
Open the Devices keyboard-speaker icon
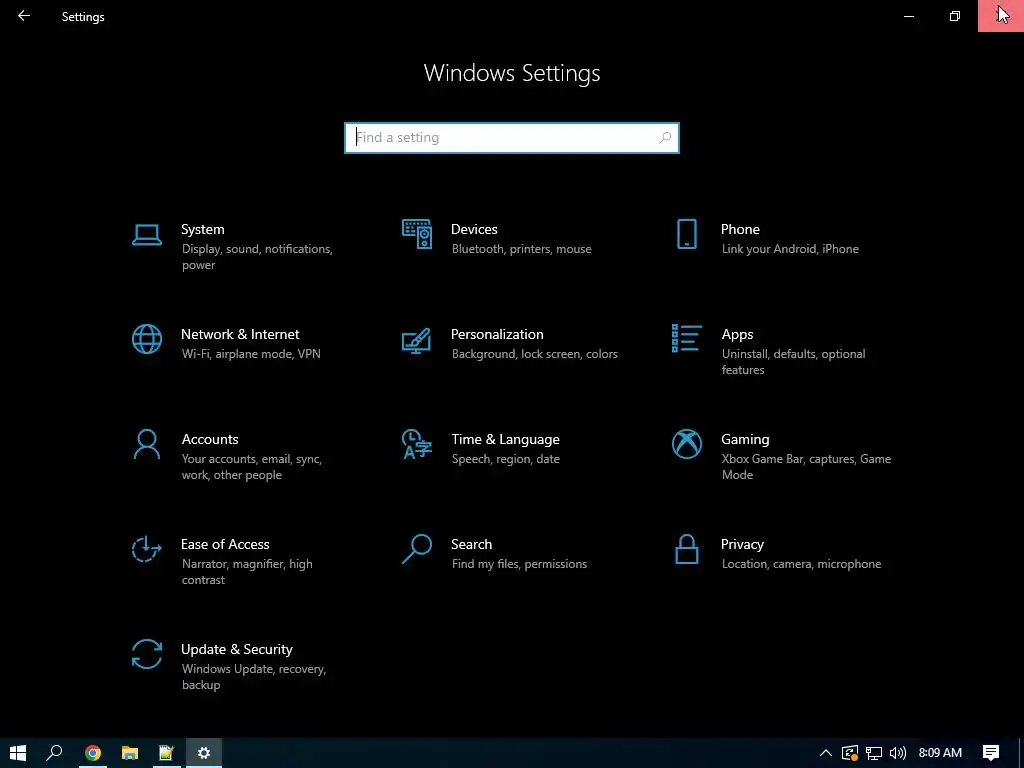(x=417, y=234)
